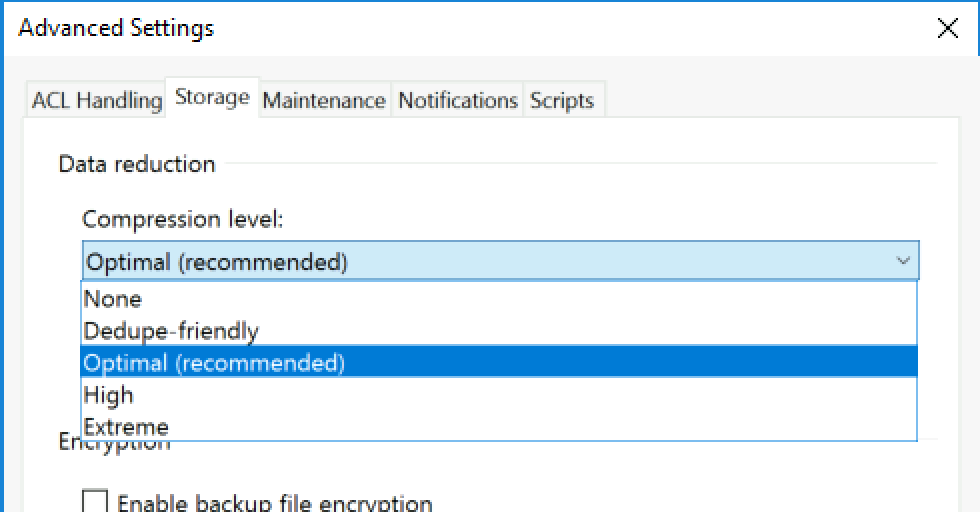Enable backup file encryption checkbox
Viewport: 980px width, 512px height.
coord(95,501)
